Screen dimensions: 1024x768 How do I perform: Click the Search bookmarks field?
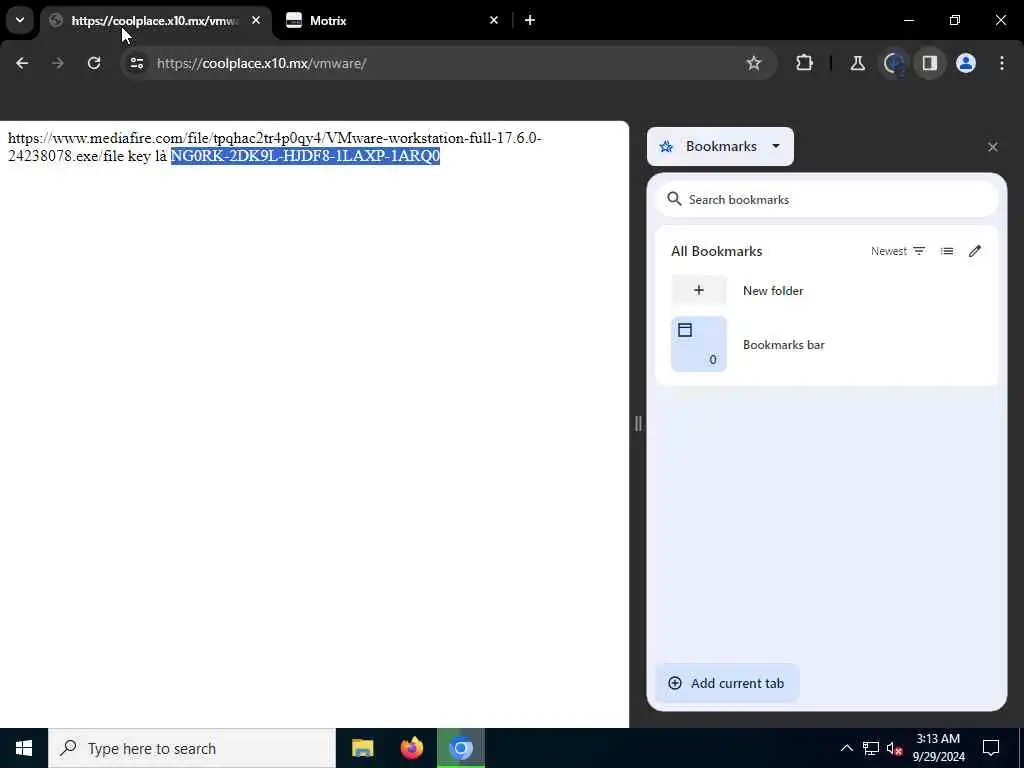tap(827, 200)
